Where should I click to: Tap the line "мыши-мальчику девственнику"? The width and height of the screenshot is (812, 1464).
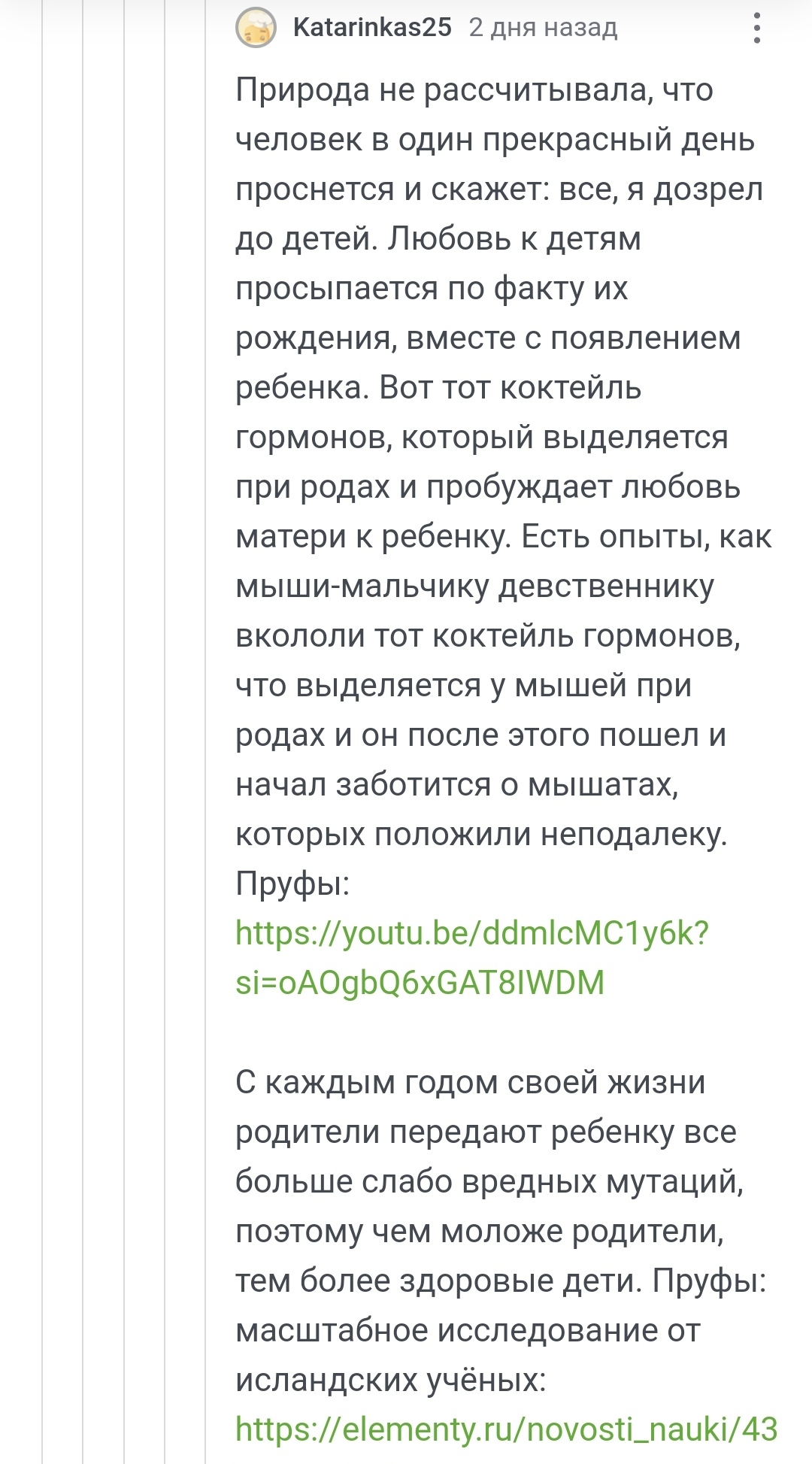474,587
